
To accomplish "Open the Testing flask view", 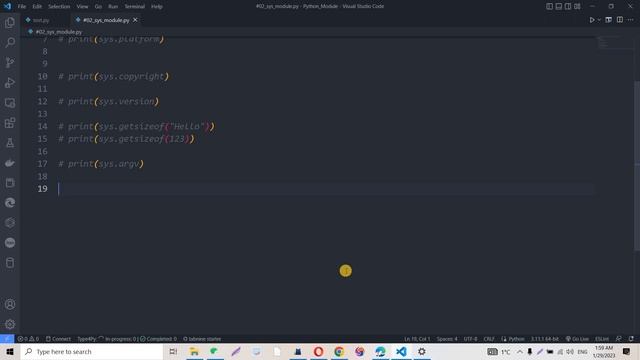I will pos(10,143).
